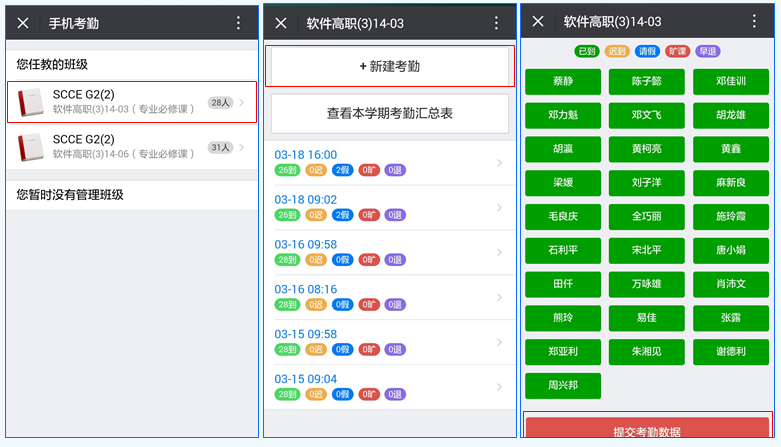Click the purple 早退 legend tag
This screenshot has width=781, height=447.
707,51
